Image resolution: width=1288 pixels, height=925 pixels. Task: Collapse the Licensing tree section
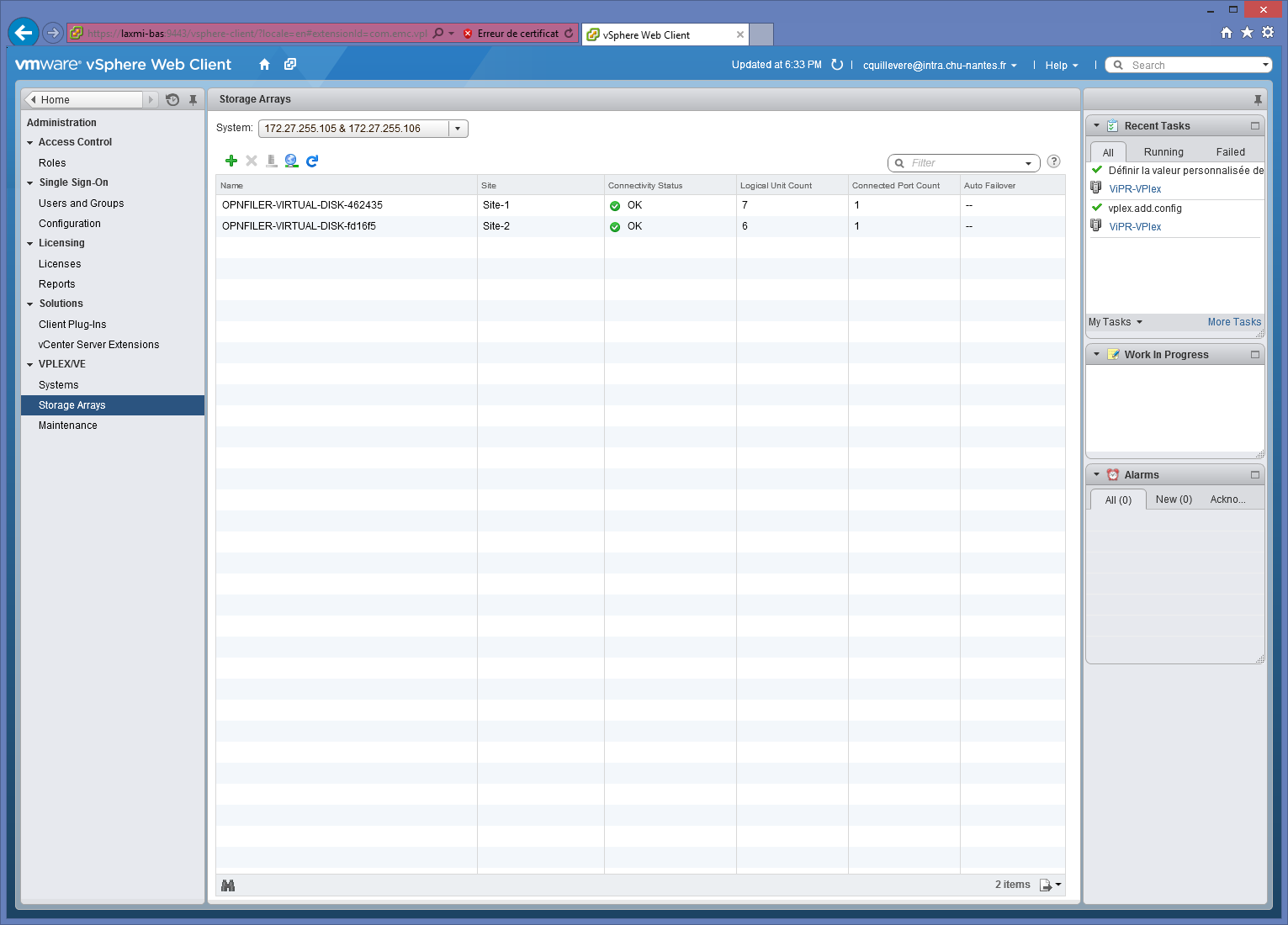(x=30, y=244)
